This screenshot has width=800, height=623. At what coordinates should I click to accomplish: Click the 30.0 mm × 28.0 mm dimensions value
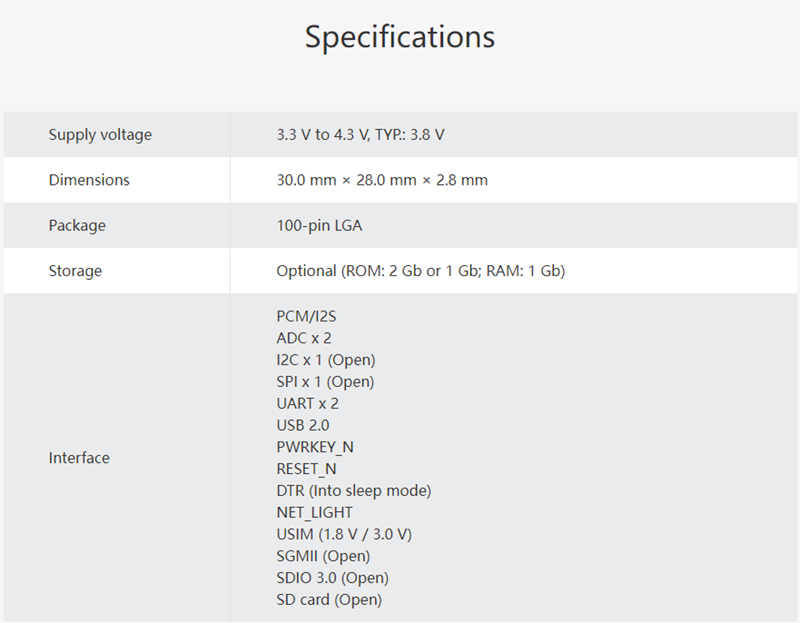click(382, 180)
